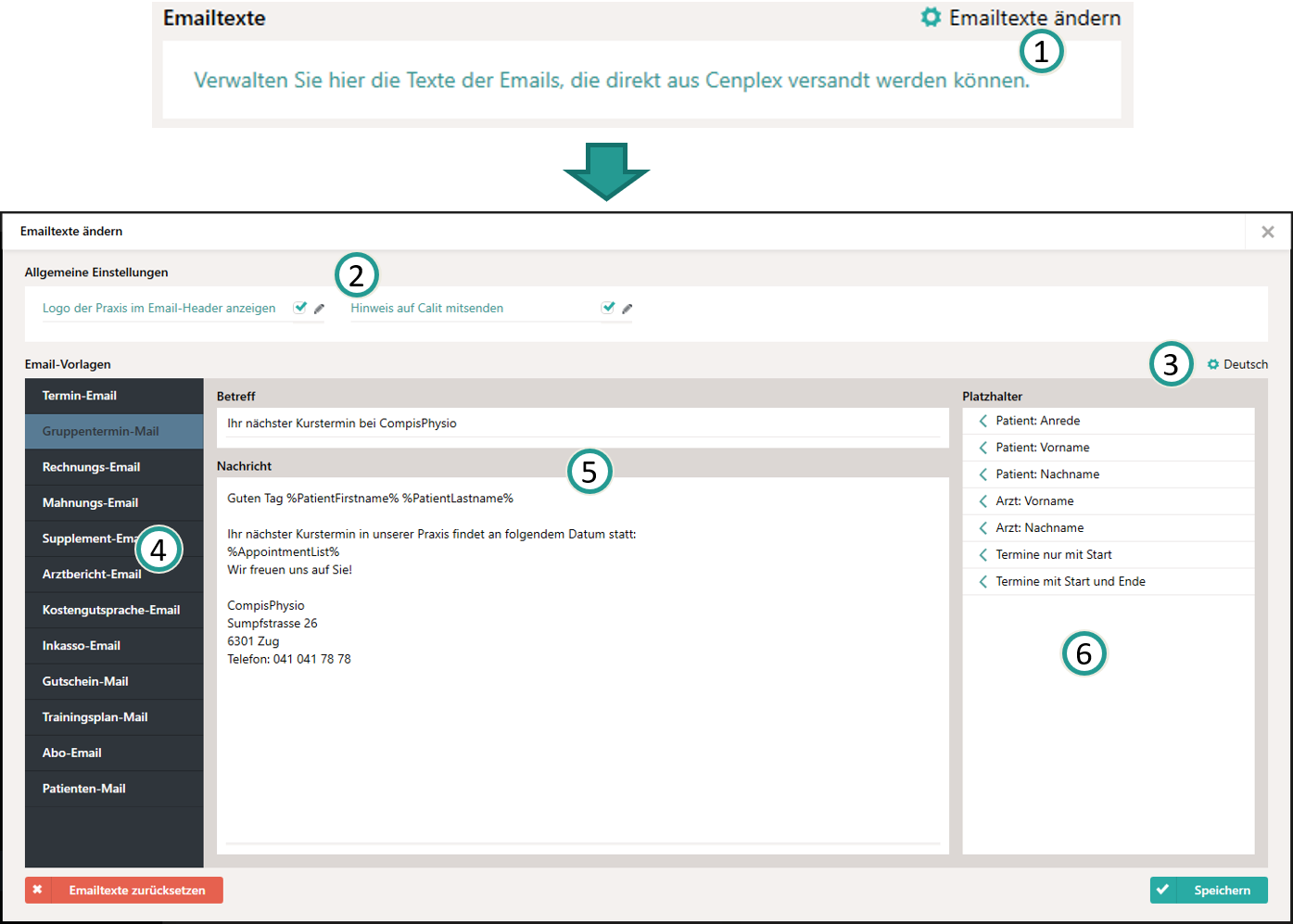The image size is (1293, 924).
Task: Click the pencil icon for Logo der Praxis setting
Action: 320,309
